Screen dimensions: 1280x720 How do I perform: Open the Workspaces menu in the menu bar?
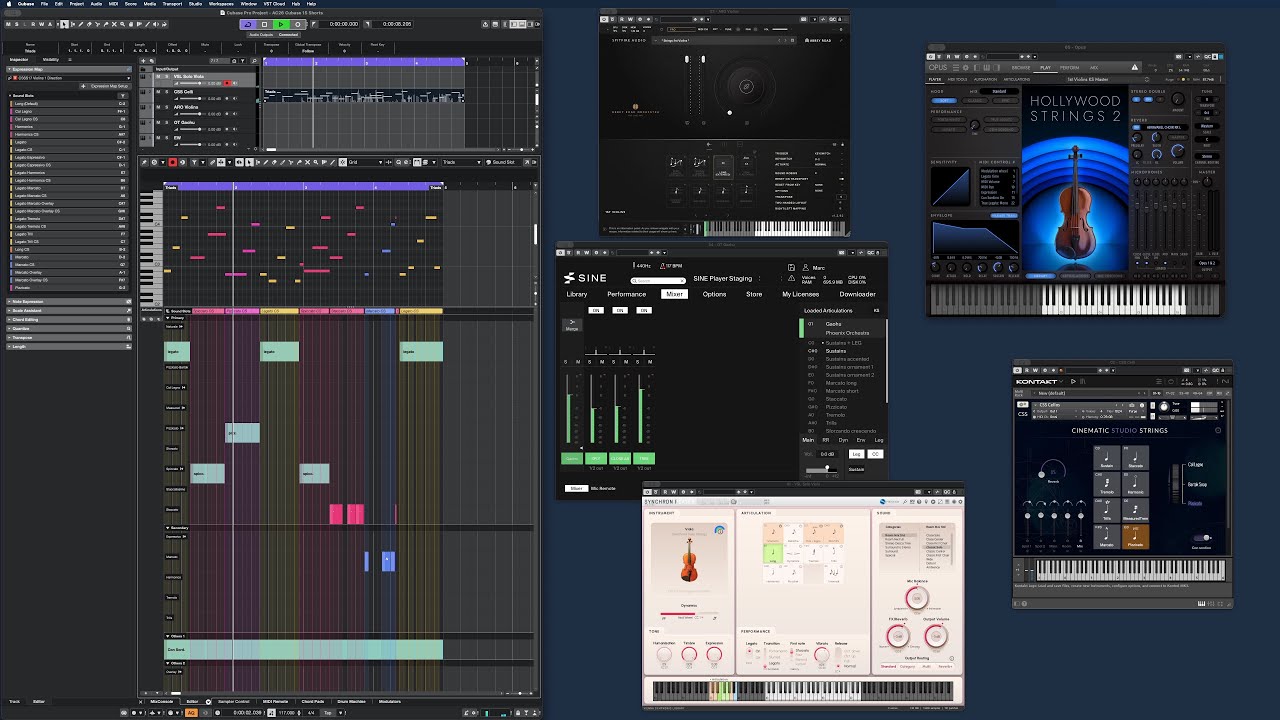click(221, 4)
